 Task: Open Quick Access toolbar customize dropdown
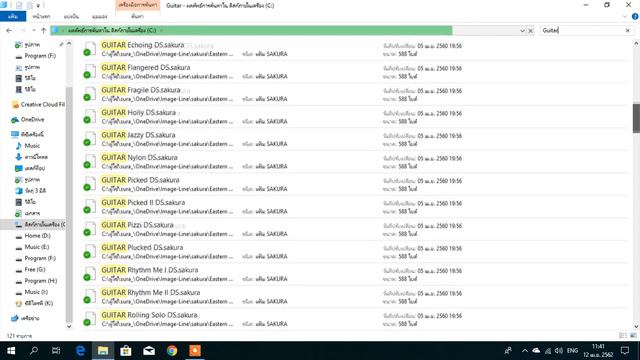(38, 6)
